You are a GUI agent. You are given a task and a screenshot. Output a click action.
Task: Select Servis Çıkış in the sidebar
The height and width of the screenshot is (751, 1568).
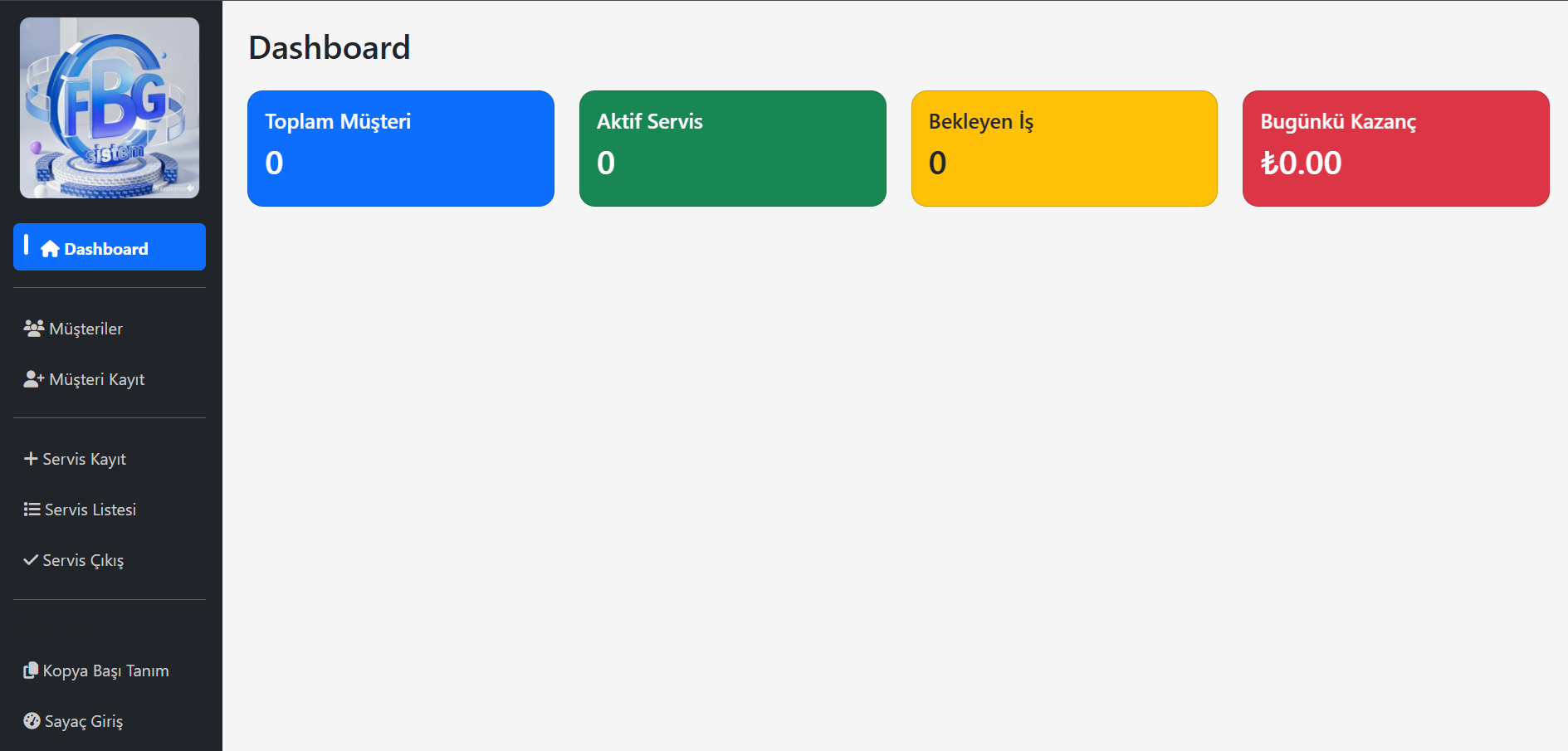(x=83, y=560)
